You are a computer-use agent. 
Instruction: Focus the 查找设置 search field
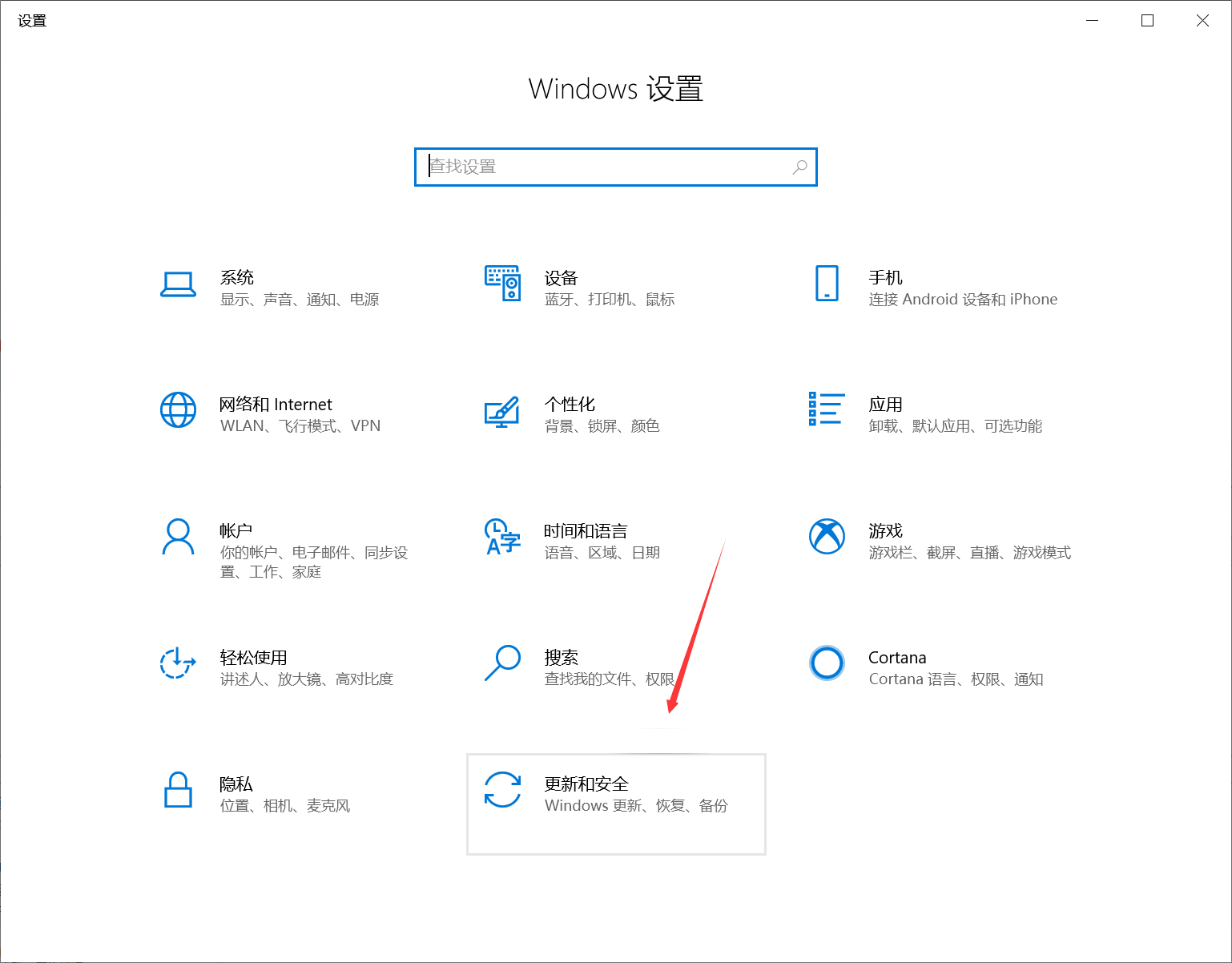(x=616, y=167)
